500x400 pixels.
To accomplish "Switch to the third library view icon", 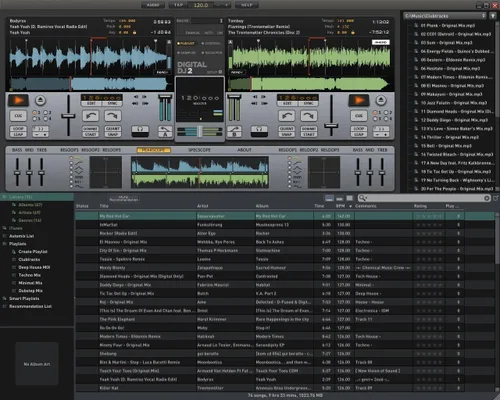I will [349, 198].
